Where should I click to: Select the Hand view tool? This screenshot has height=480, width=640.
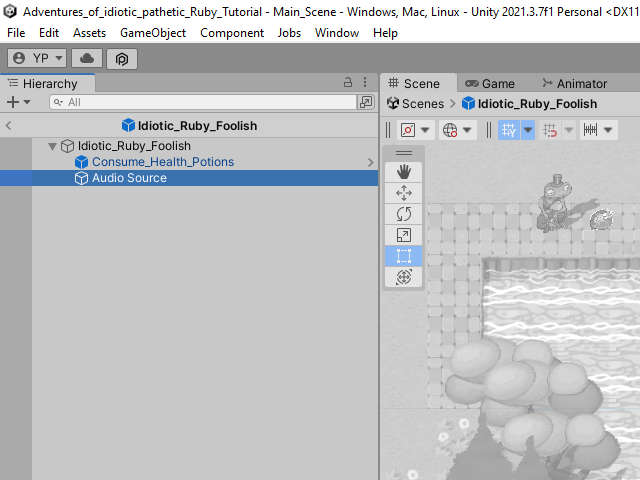[x=404, y=172]
